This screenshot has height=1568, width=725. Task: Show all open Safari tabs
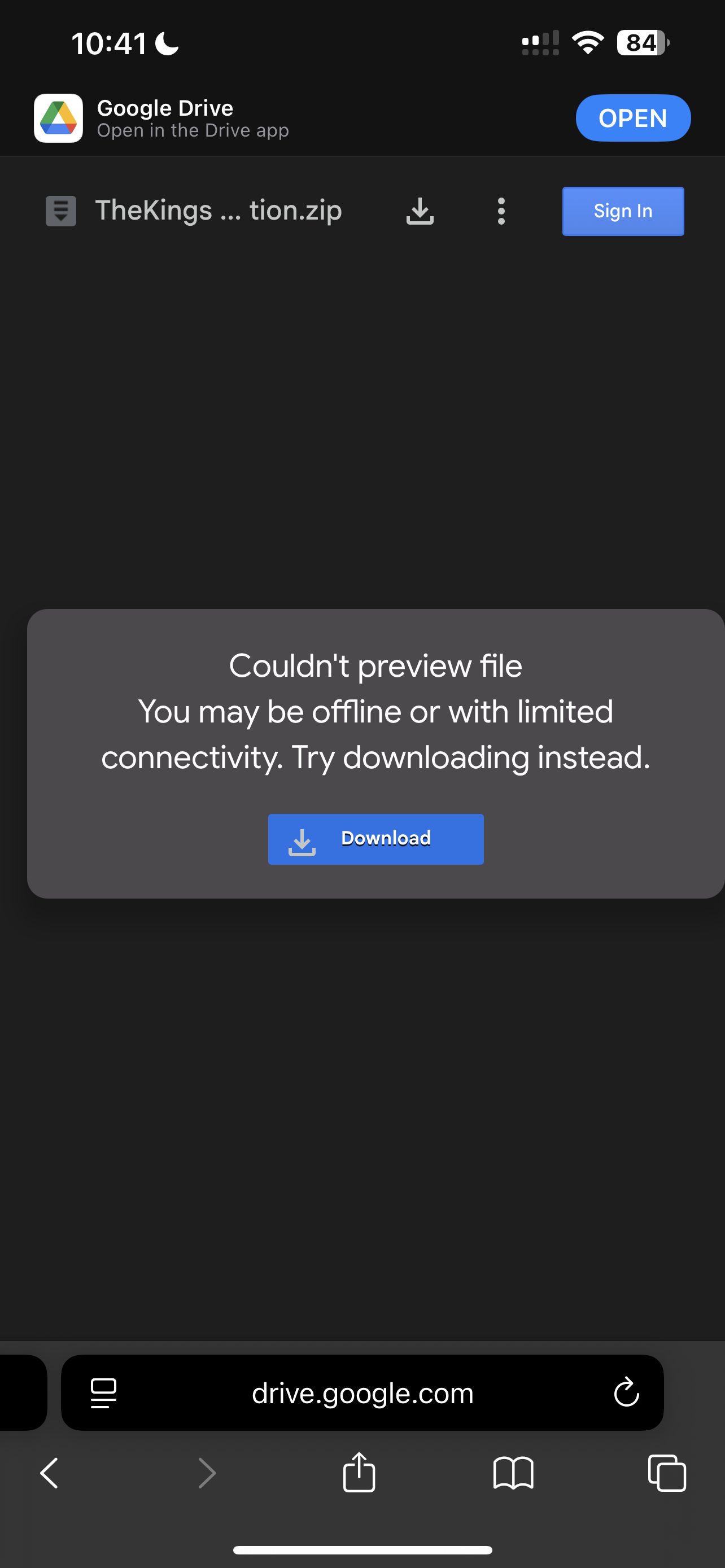coord(667,1473)
